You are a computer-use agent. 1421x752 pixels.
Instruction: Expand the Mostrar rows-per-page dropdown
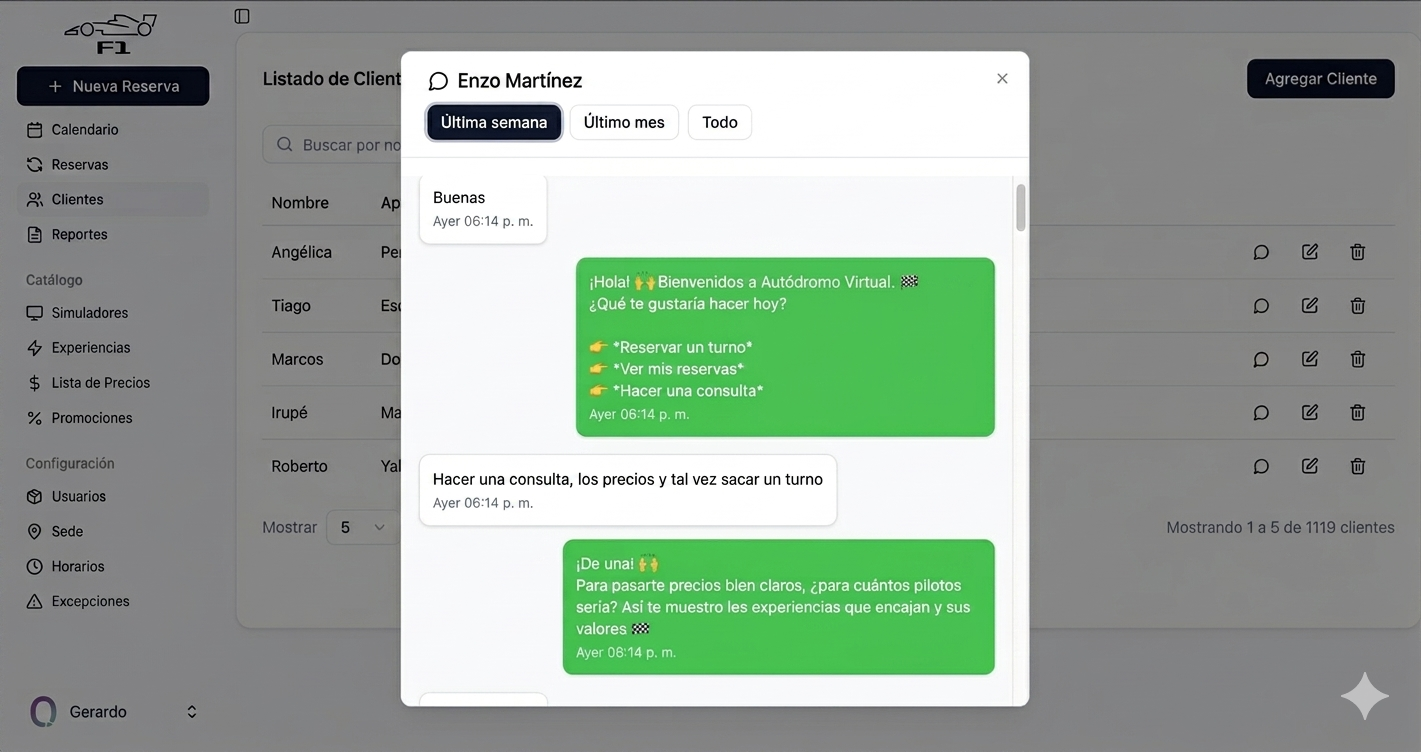coord(362,527)
